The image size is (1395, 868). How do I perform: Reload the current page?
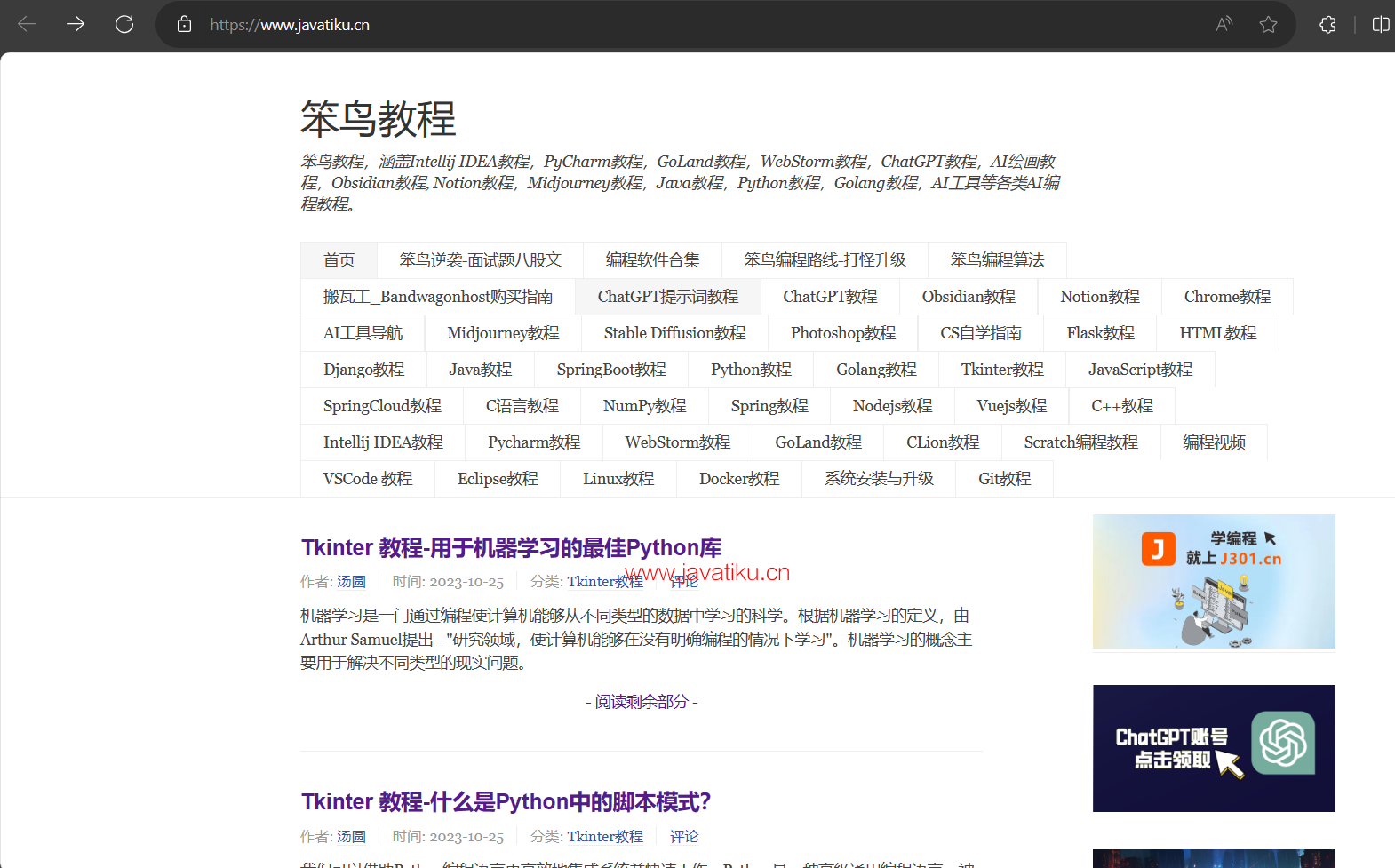pyautogui.click(x=124, y=24)
